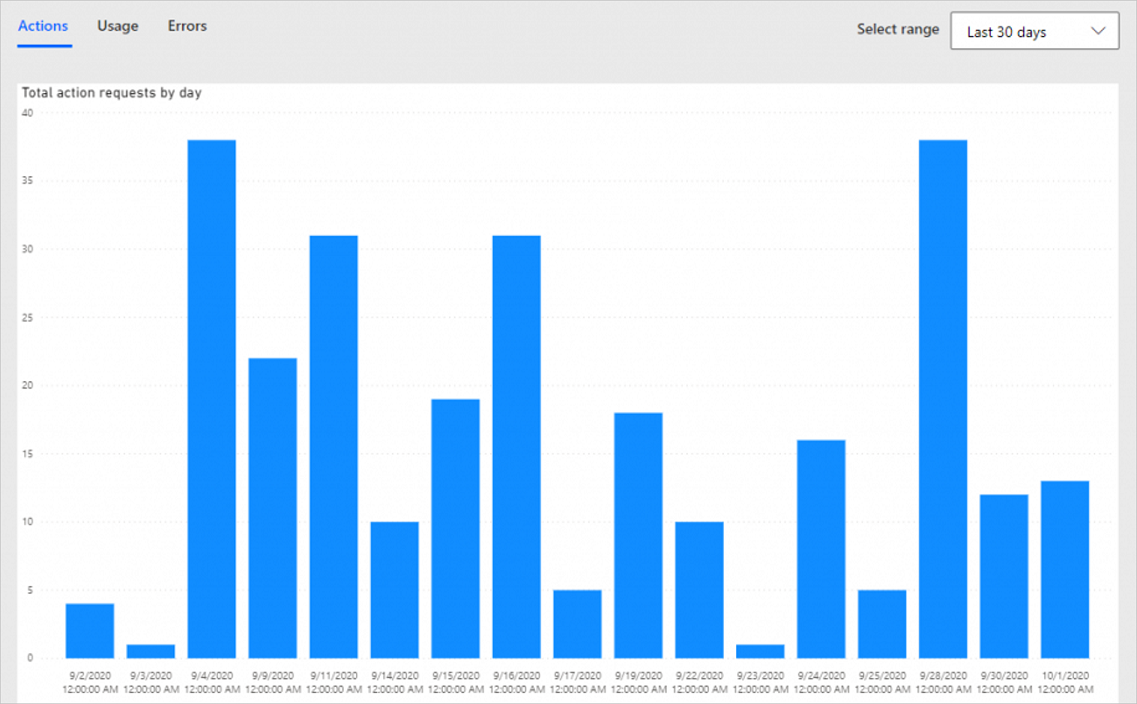This screenshot has height=704, width=1137.
Task: Switch to the Usage tab
Action: pyautogui.click(x=117, y=26)
